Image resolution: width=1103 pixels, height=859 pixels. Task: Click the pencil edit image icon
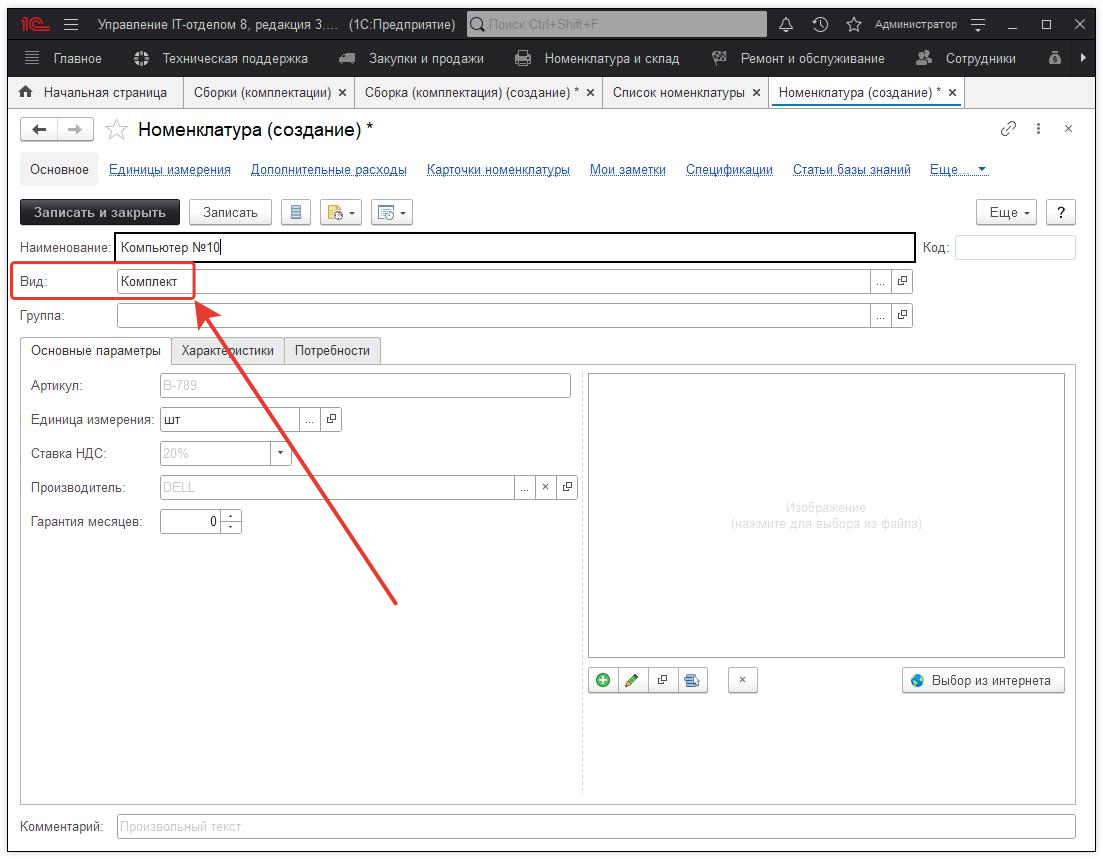point(631,681)
